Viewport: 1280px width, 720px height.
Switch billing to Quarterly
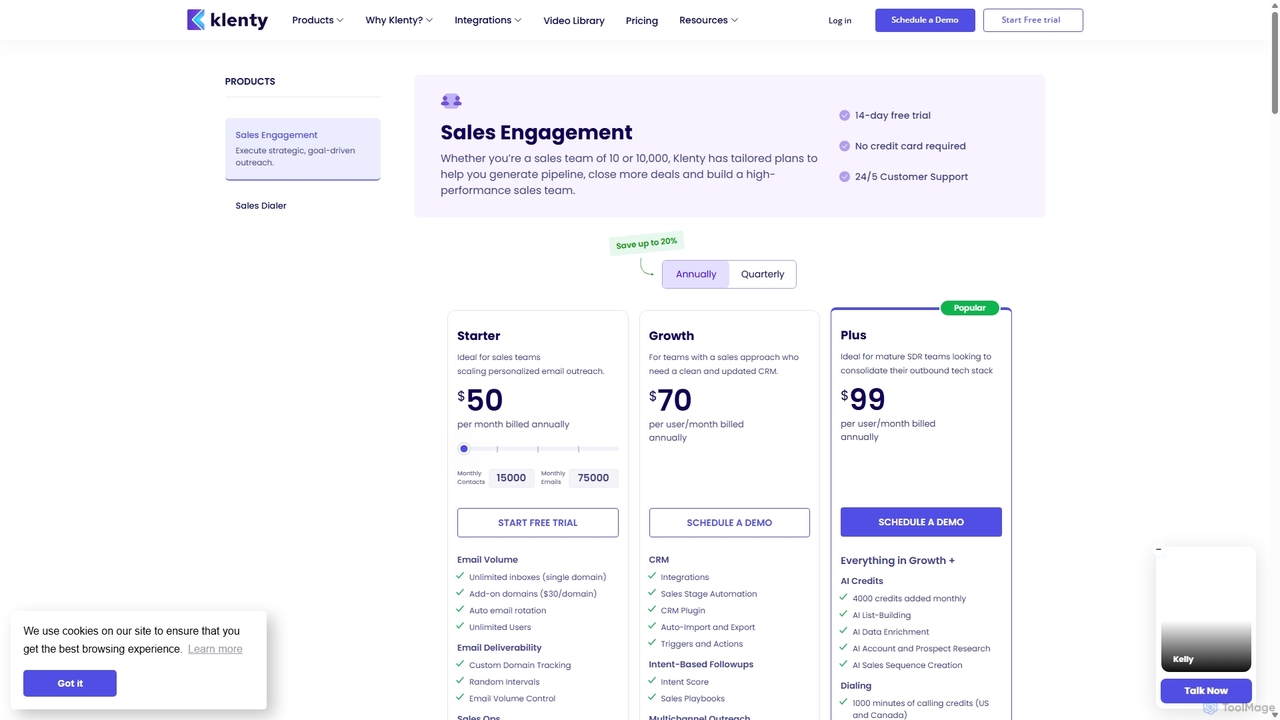[763, 274]
